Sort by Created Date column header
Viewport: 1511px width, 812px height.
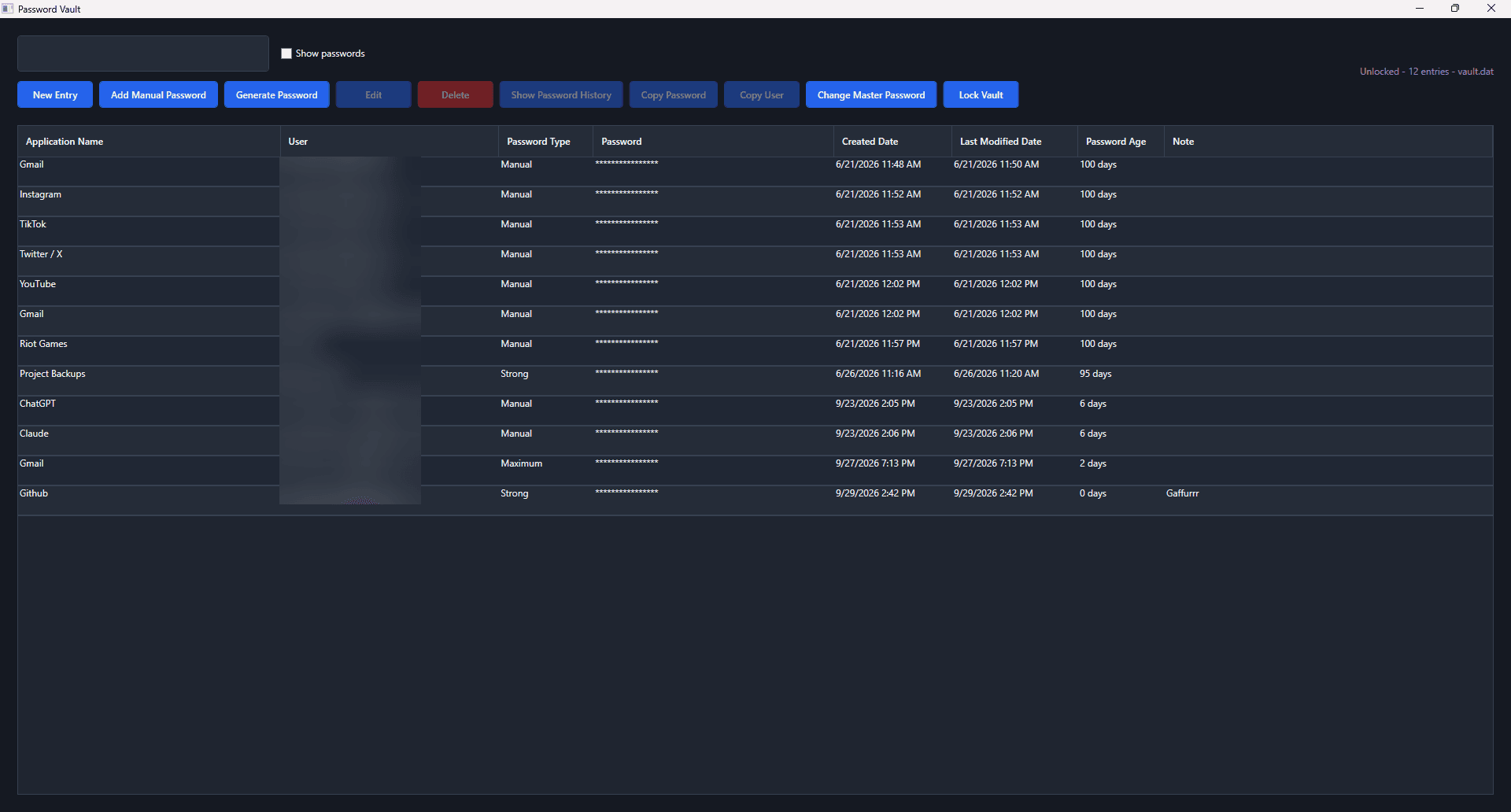click(892, 142)
